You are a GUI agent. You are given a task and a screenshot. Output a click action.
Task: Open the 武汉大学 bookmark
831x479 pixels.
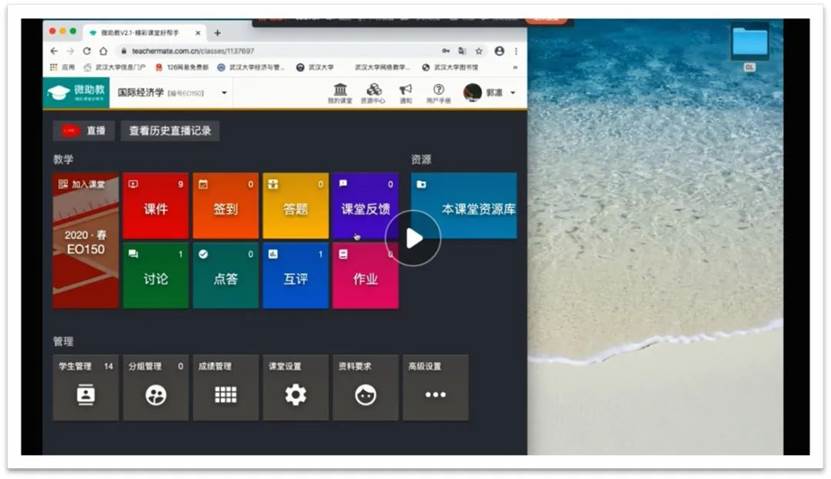(315, 67)
